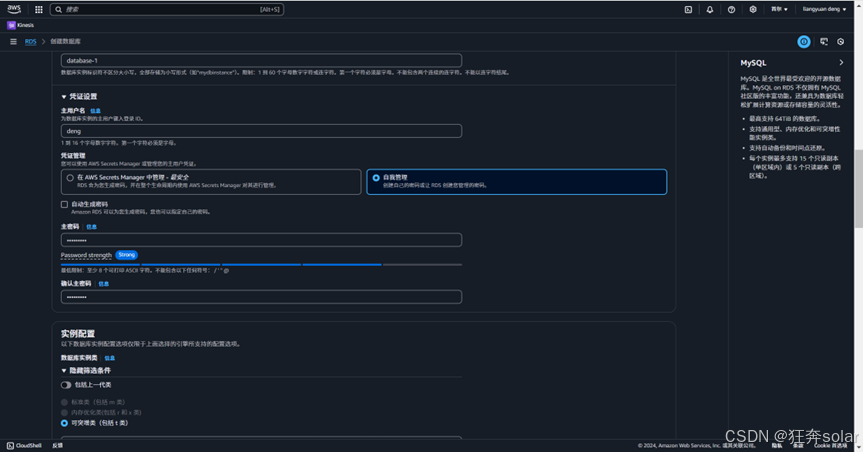Open info link next to DB instance class
Viewport: 863px width, 452px height.
click(110, 358)
